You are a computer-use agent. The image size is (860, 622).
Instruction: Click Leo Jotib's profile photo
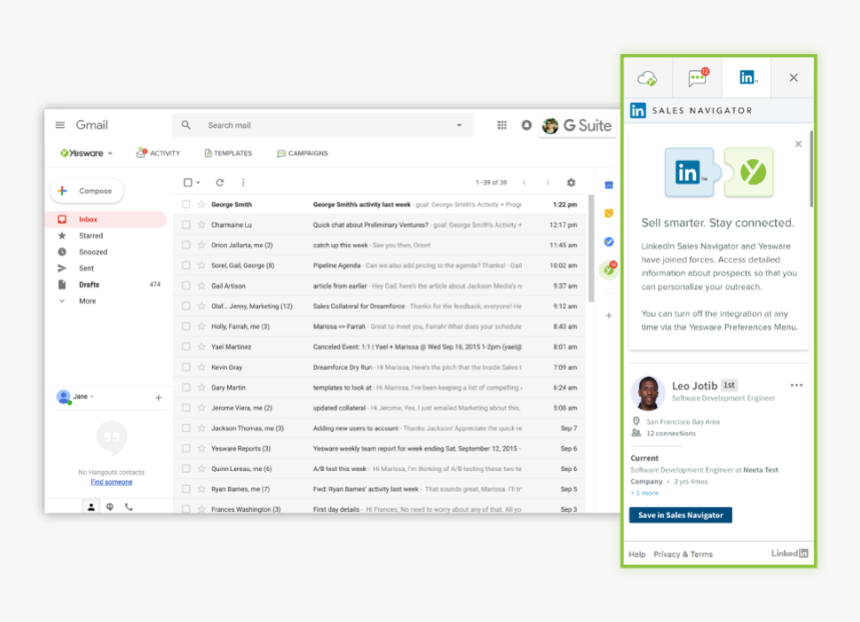click(x=648, y=393)
